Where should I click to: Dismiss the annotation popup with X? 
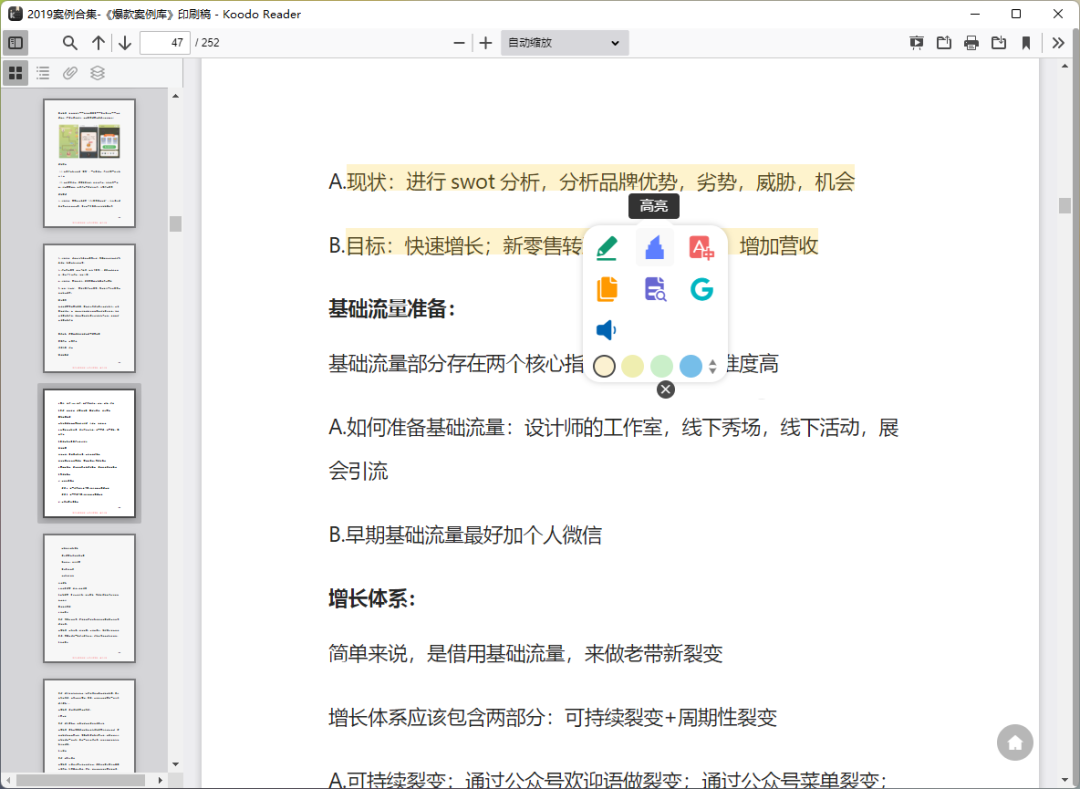(665, 389)
